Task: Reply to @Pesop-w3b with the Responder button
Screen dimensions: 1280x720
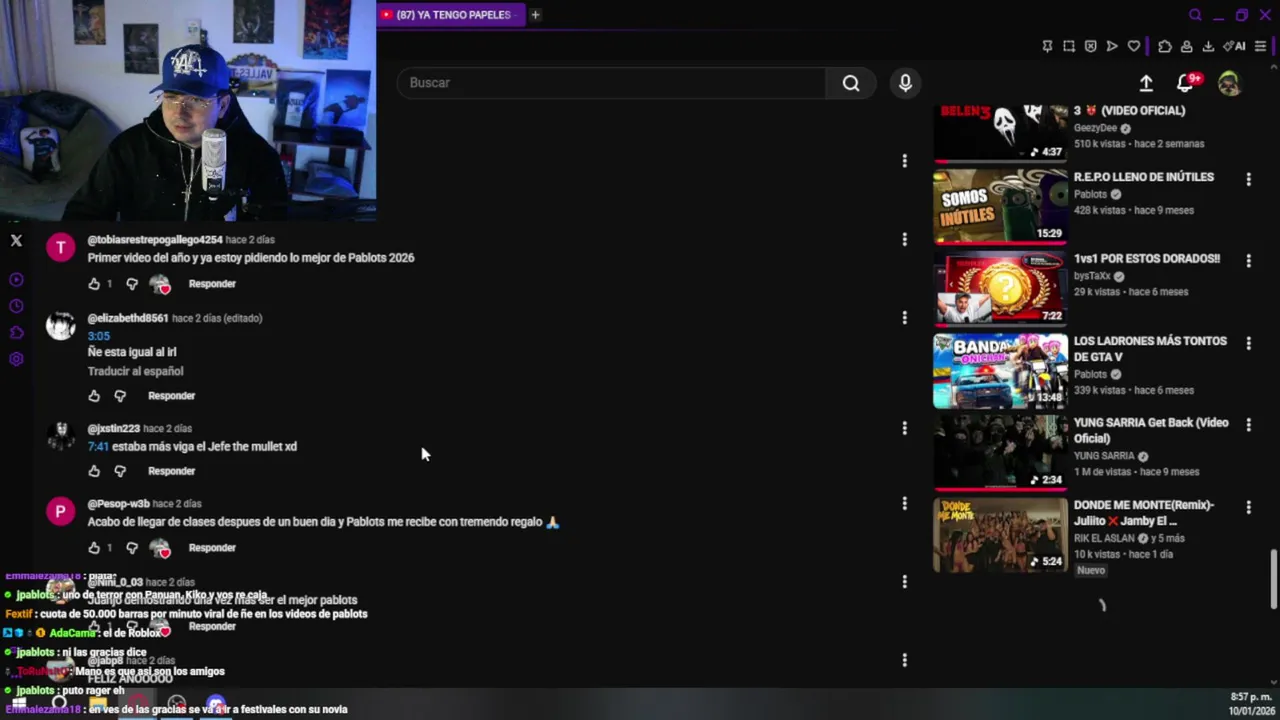Action: 212,548
